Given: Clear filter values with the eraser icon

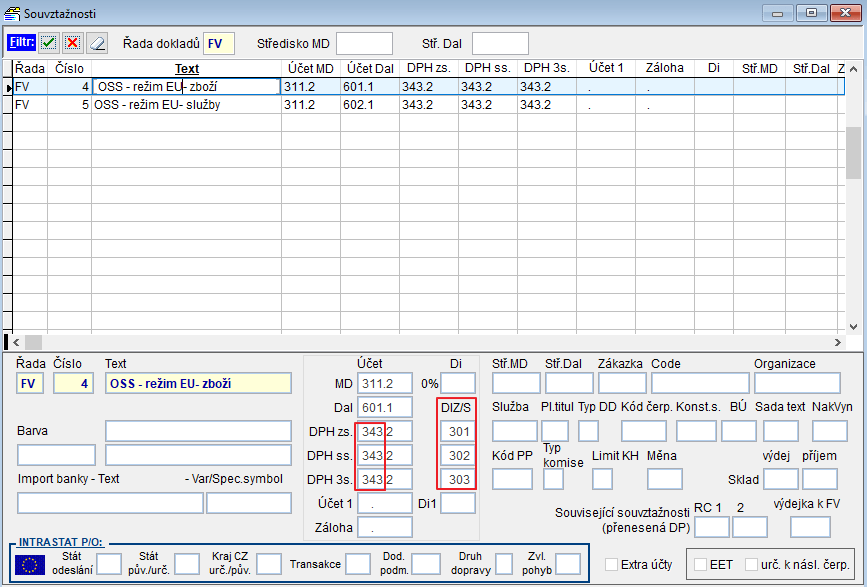Looking at the screenshot, I should pyautogui.click(x=97, y=43).
